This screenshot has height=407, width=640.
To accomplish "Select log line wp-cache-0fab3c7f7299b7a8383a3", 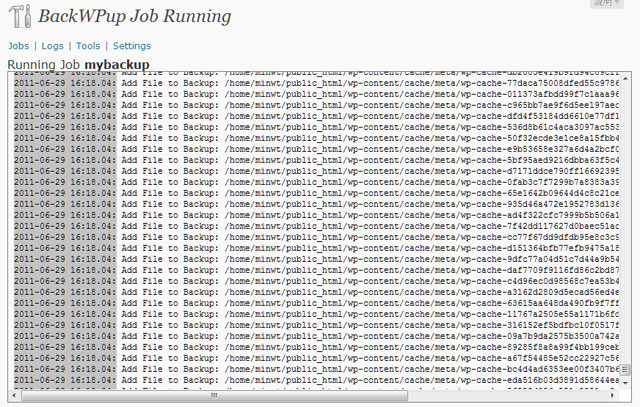I will tap(316, 182).
